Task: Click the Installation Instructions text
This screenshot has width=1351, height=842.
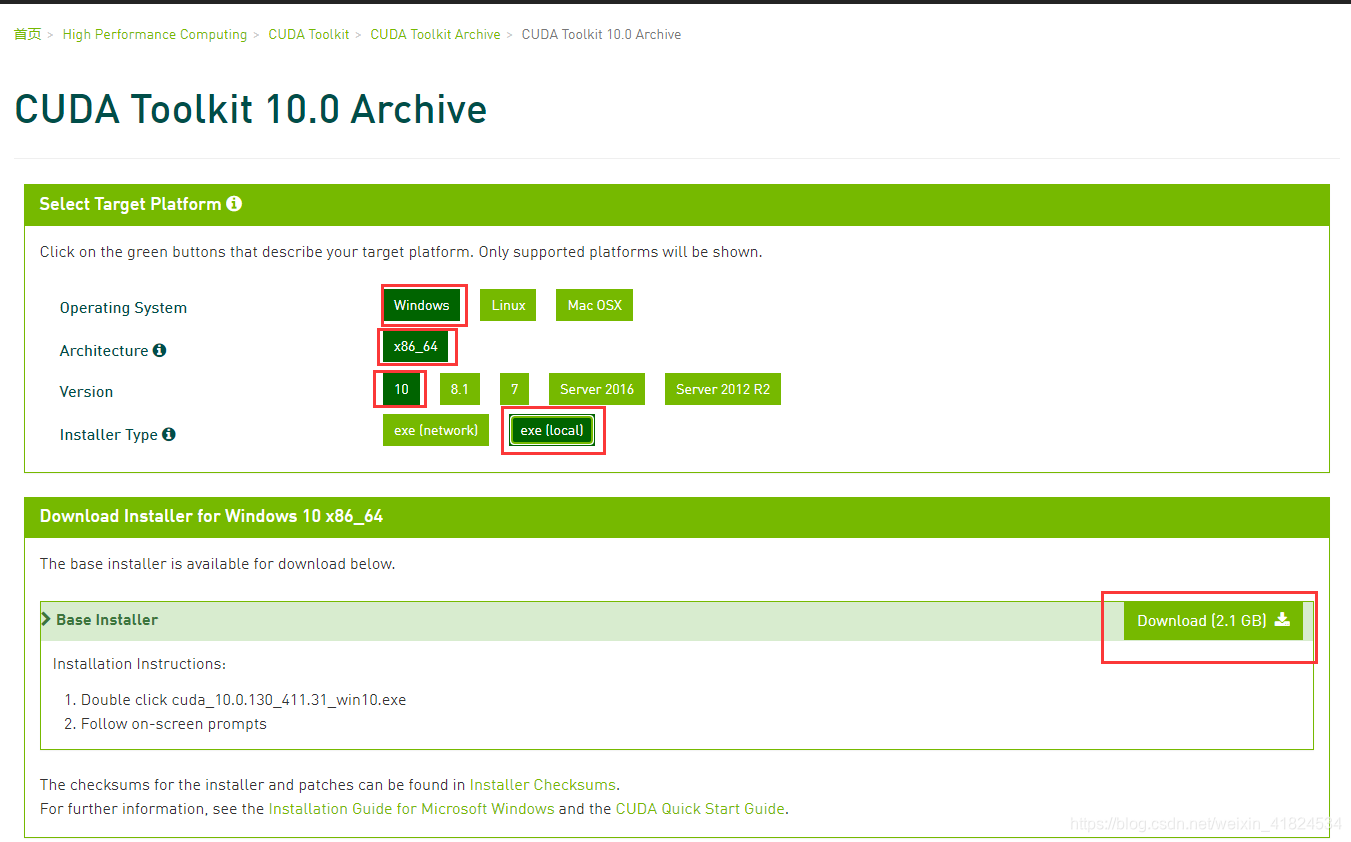Action: click(140, 664)
